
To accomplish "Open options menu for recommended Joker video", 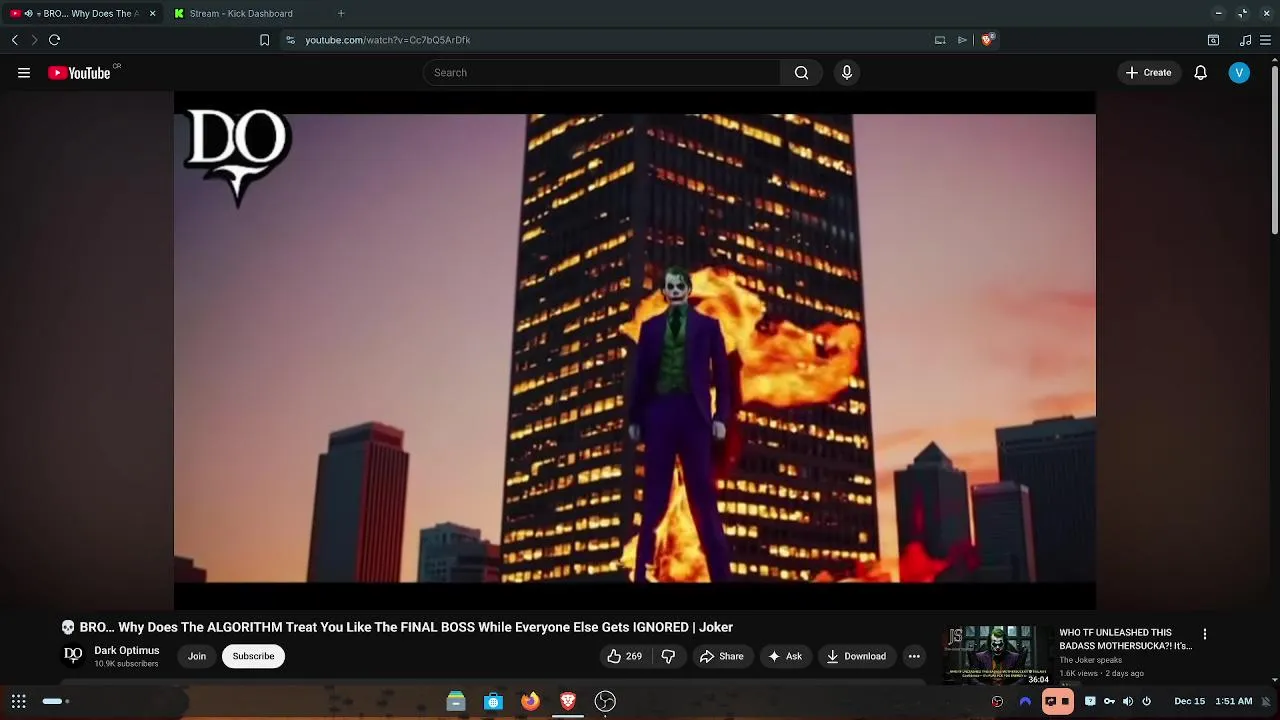I will [x=1205, y=634].
